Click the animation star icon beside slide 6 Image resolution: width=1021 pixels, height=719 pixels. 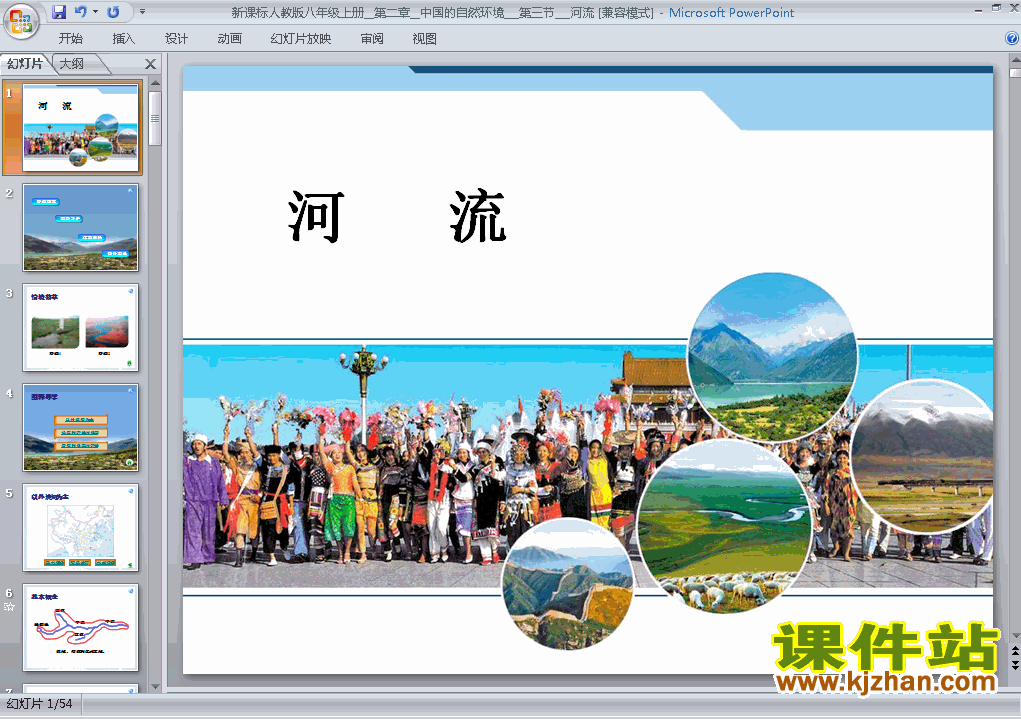click(9, 606)
